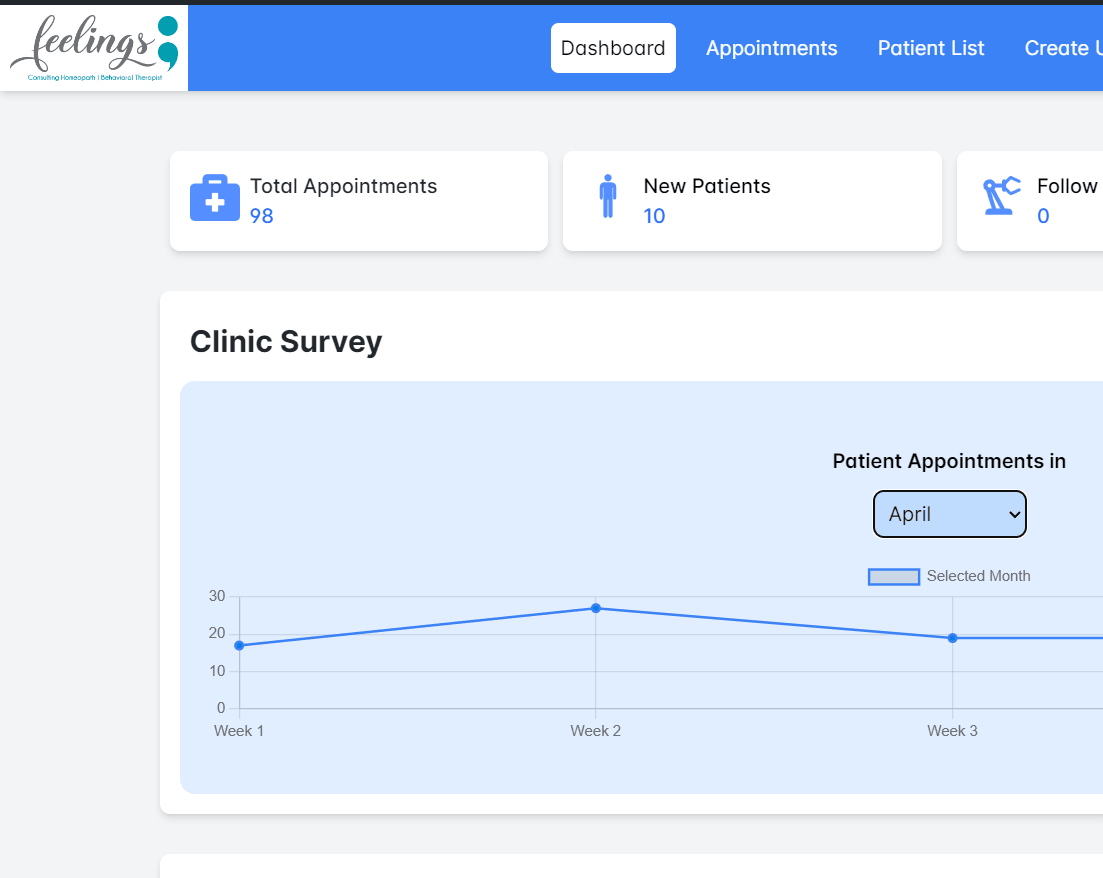1103x878 pixels.
Task: Click the medical kit icon for Total Appointments
Action: tap(215, 198)
